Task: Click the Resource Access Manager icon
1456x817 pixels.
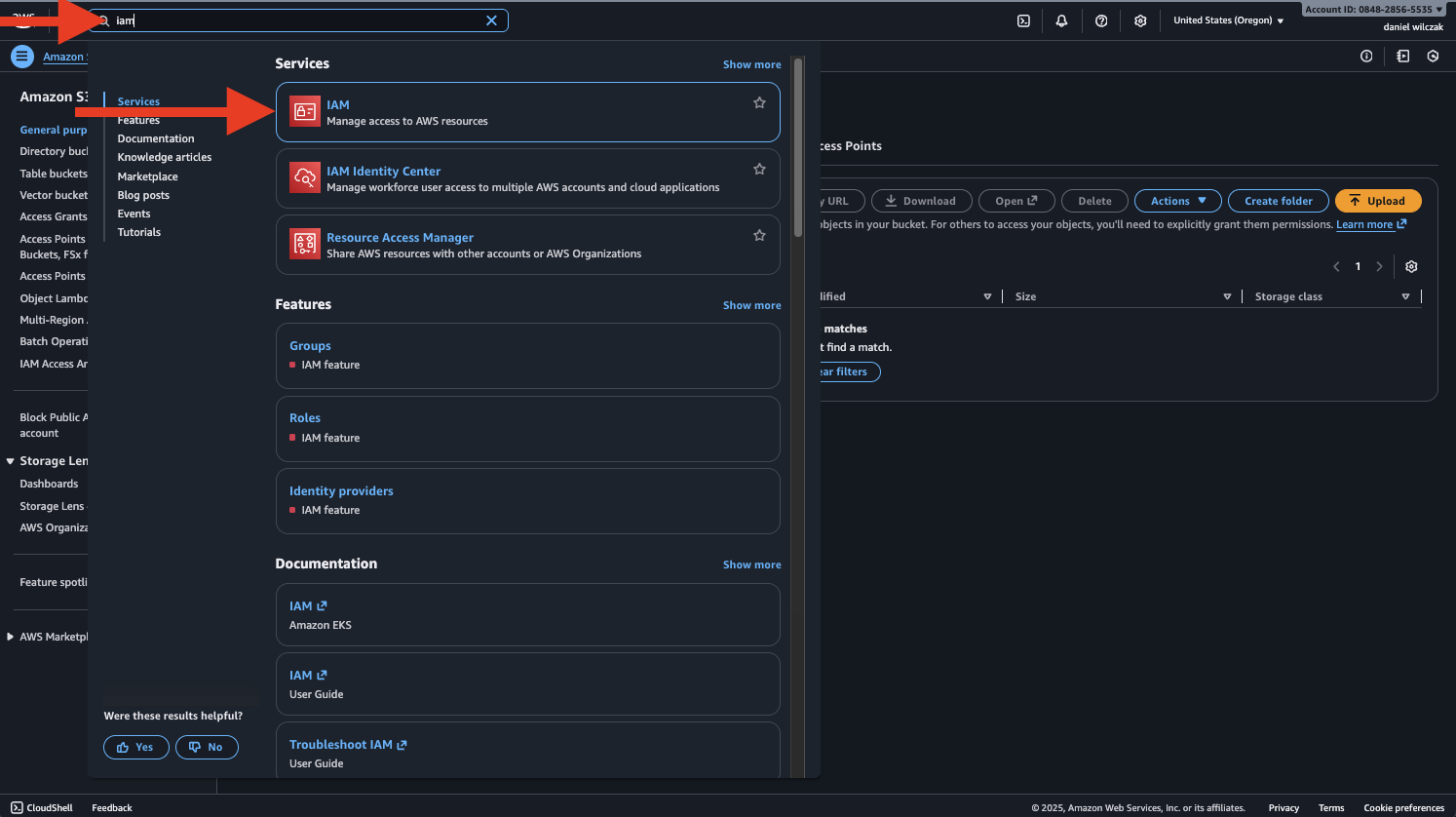Action: point(305,244)
